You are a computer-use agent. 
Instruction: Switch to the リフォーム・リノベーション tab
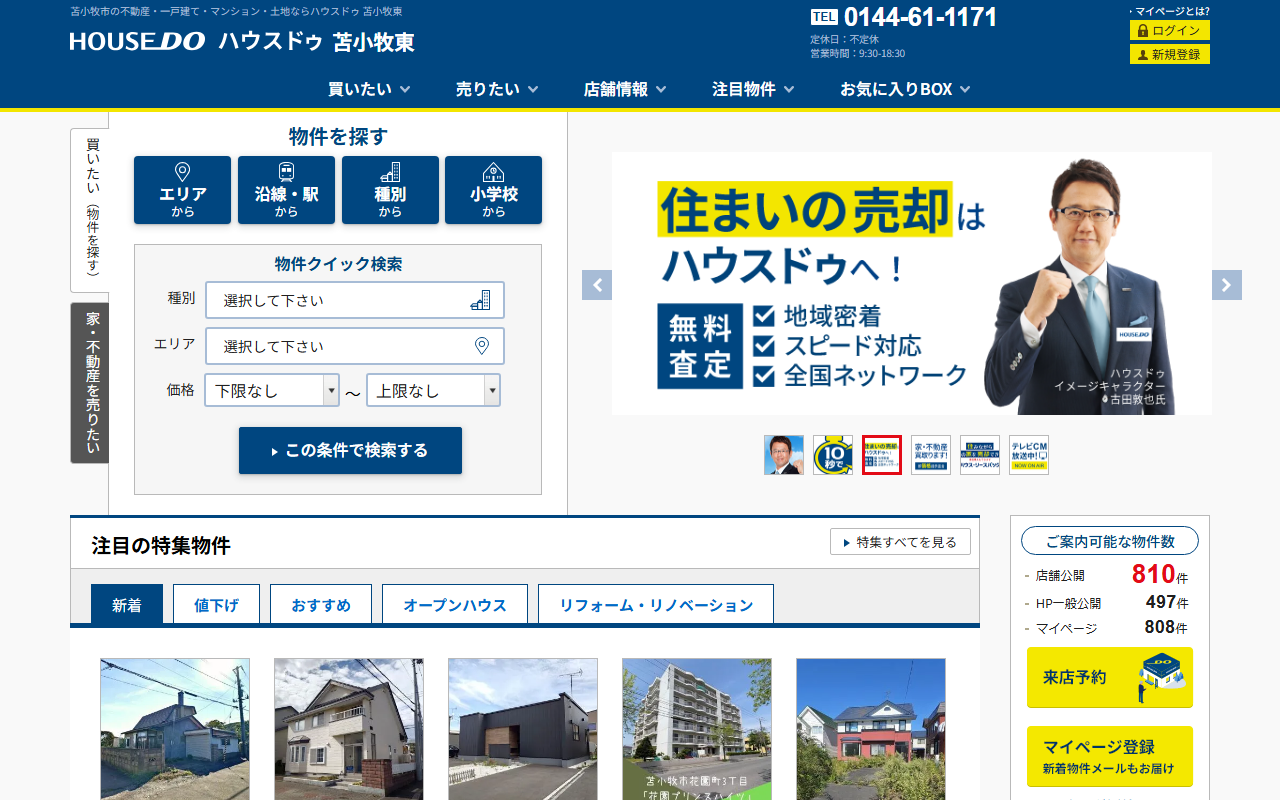[656, 605]
